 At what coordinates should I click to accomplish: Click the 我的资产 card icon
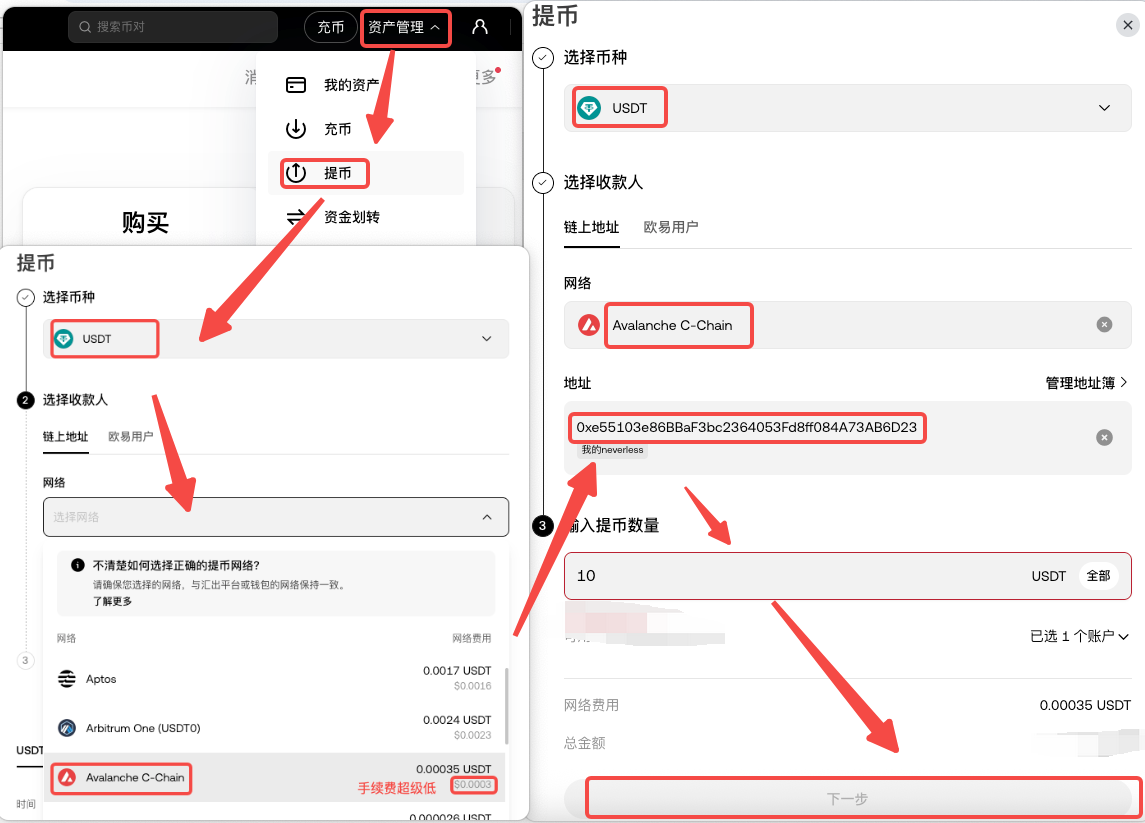click(296, 85)
